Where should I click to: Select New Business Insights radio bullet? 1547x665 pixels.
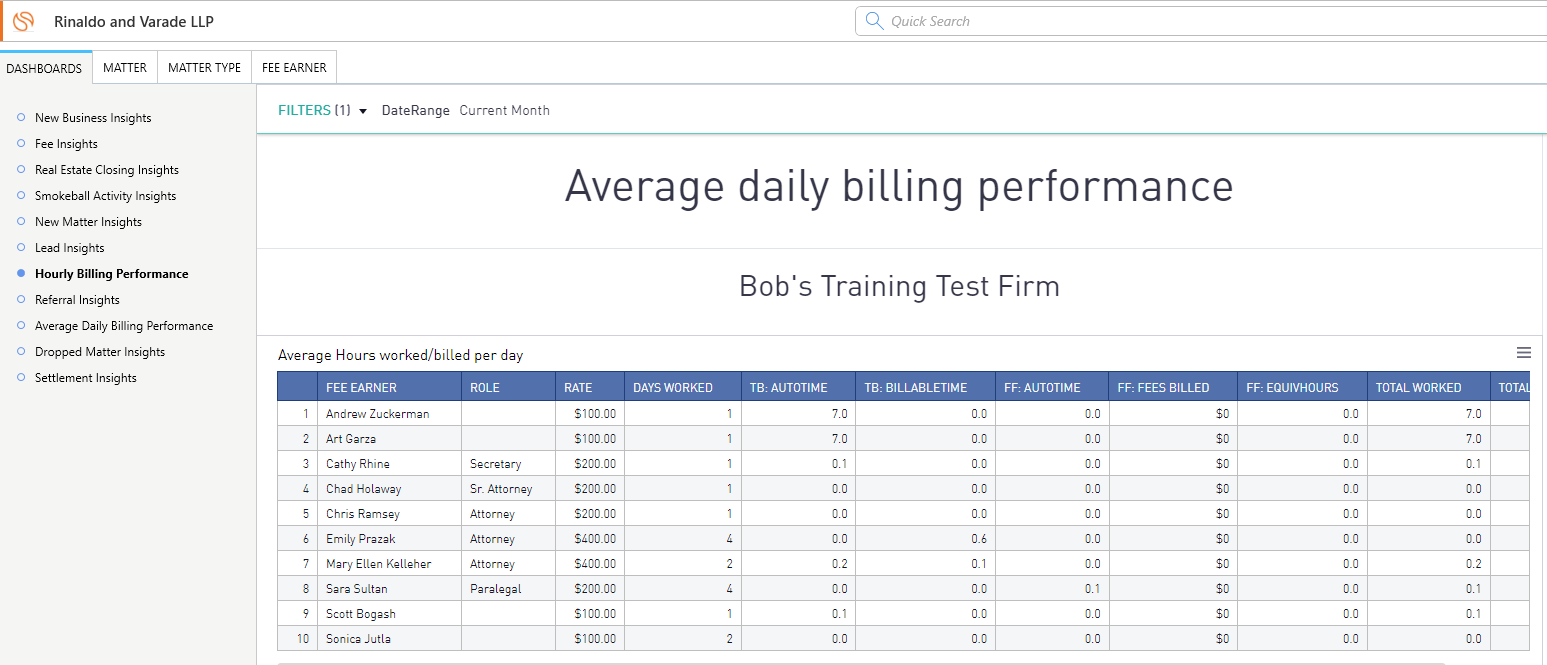pos(21,118)
